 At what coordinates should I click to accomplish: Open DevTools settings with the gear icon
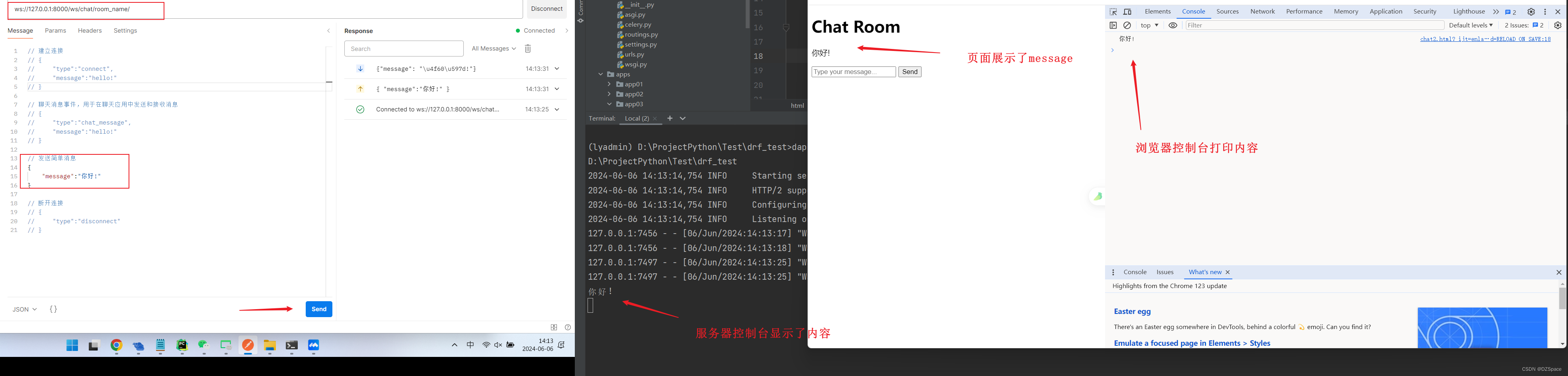pyautogui.click(x=1531, y=11)
